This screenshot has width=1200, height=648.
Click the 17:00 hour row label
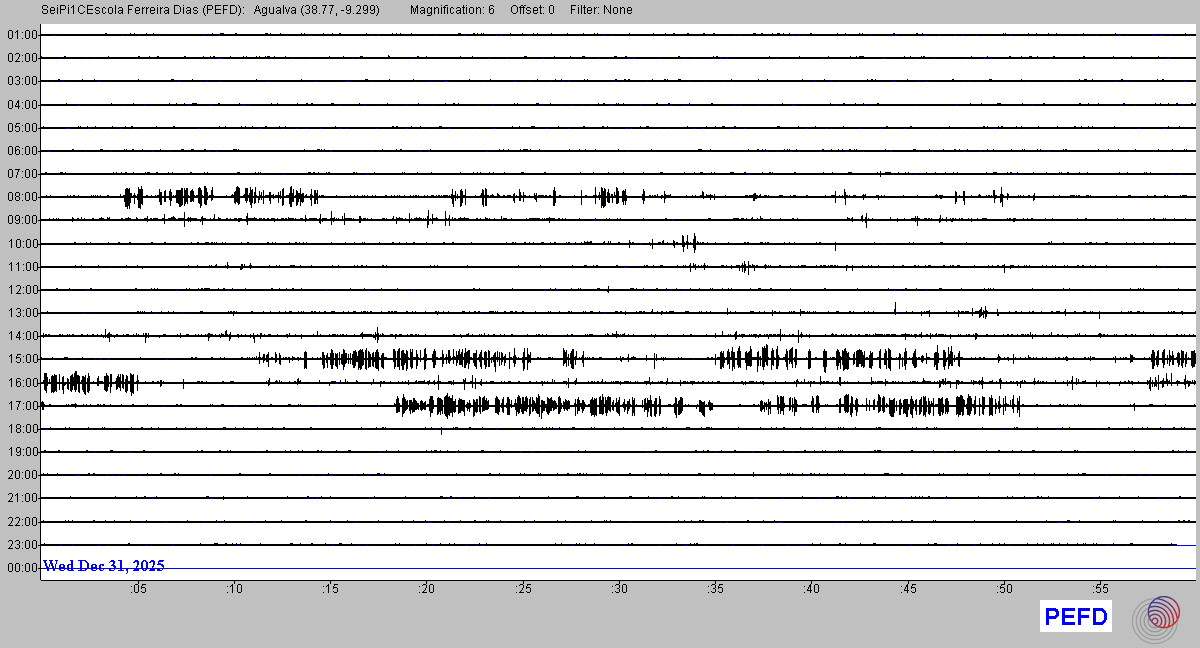point(21,406)
